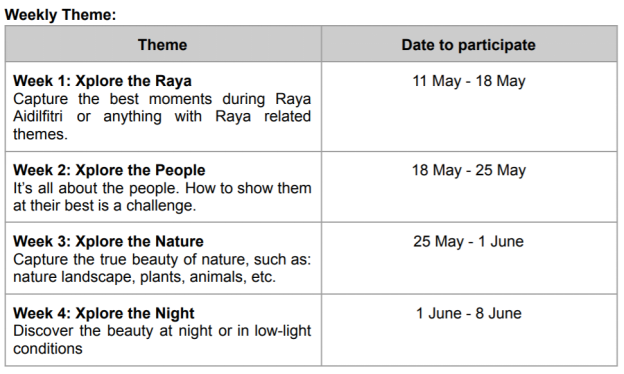
Task: Click the Theme column header
Action: [162, 45]
